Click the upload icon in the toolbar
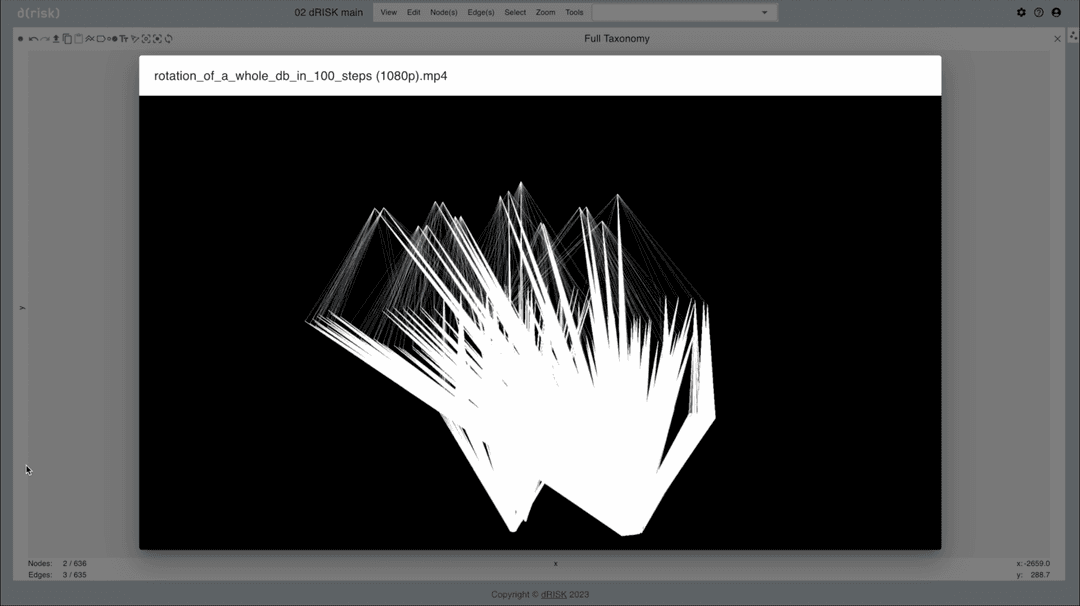Screen dimensions: 1080x606 pos(56,39)
